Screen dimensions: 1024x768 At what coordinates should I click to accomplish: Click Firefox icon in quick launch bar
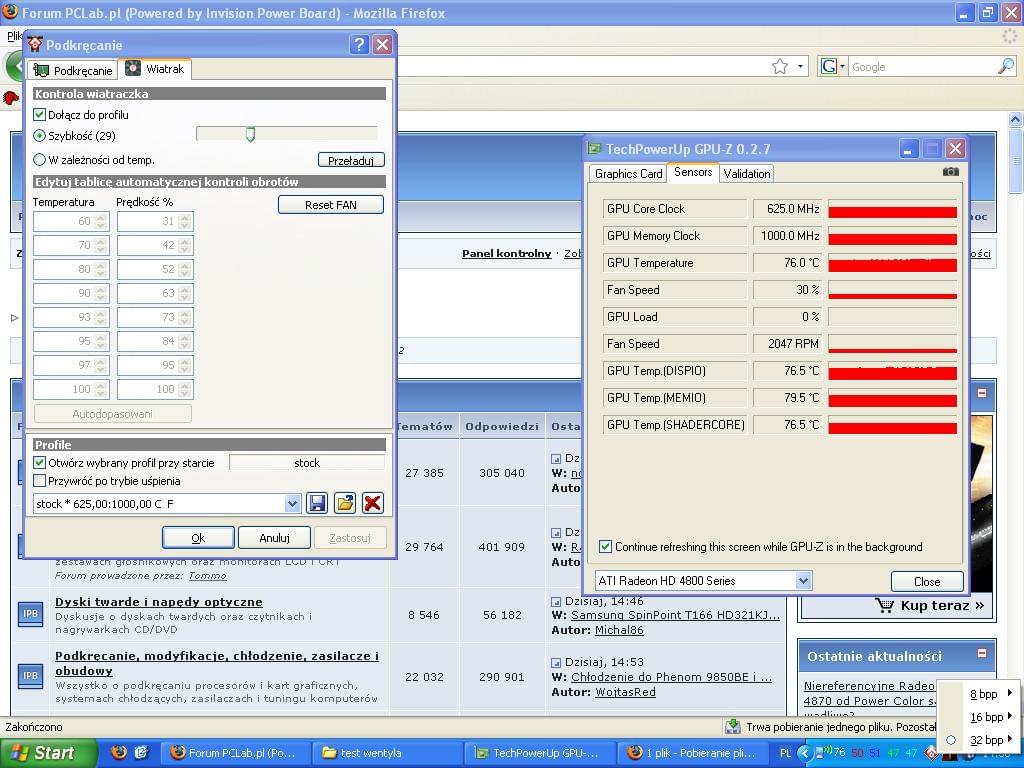118,752
